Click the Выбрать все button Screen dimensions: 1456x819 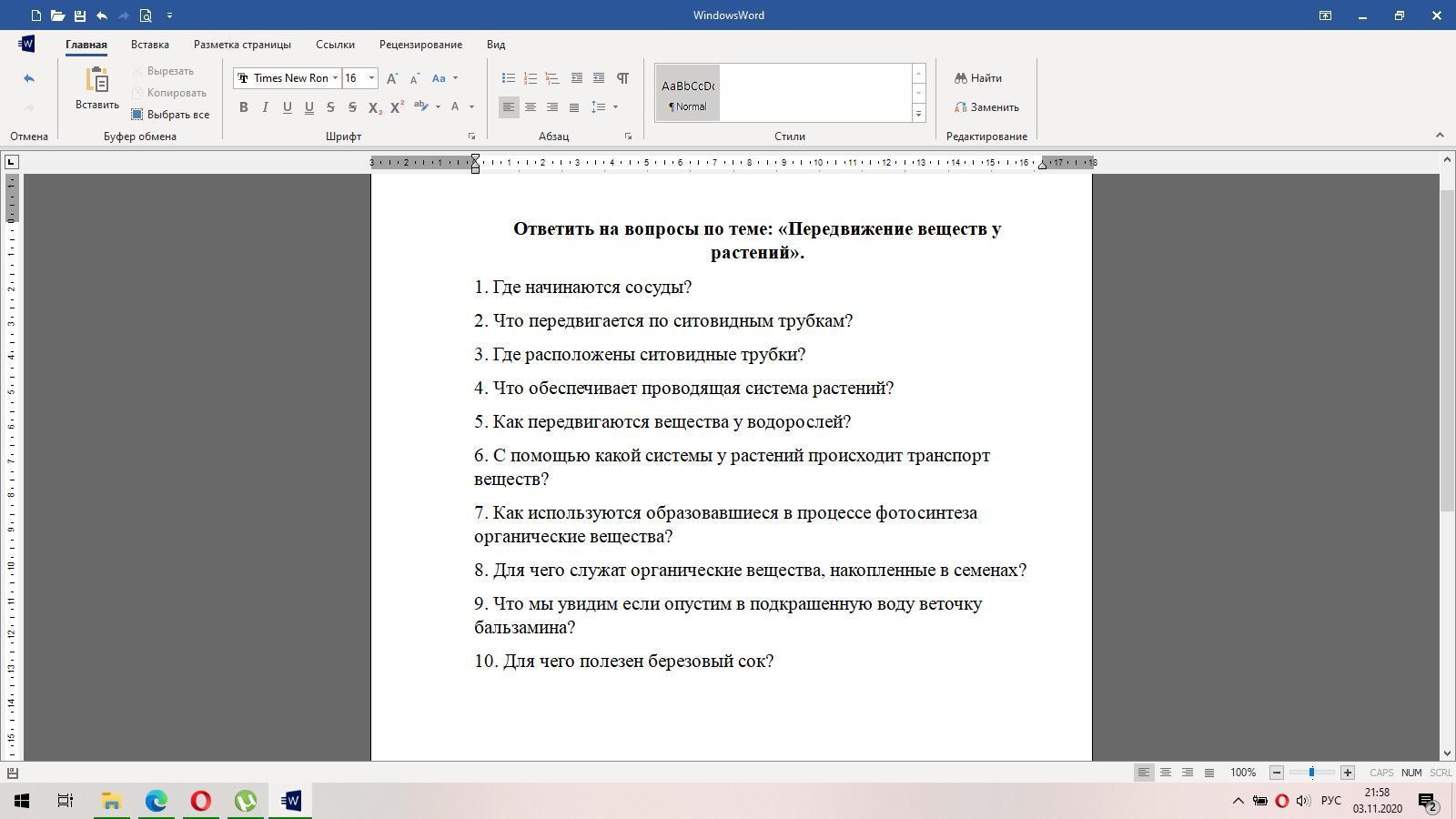tap(170, 115)
